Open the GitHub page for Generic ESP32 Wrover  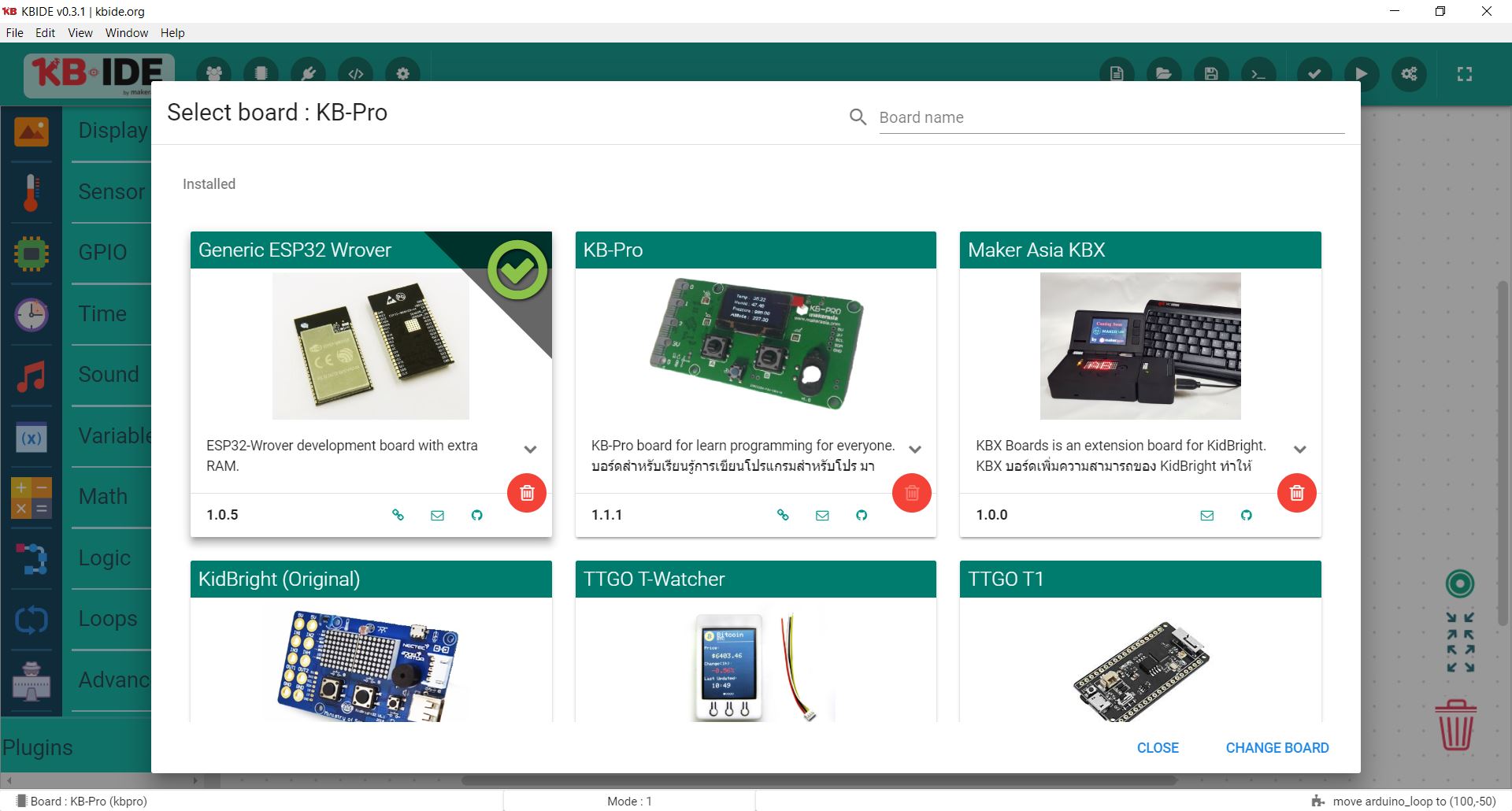pos(476,514)
